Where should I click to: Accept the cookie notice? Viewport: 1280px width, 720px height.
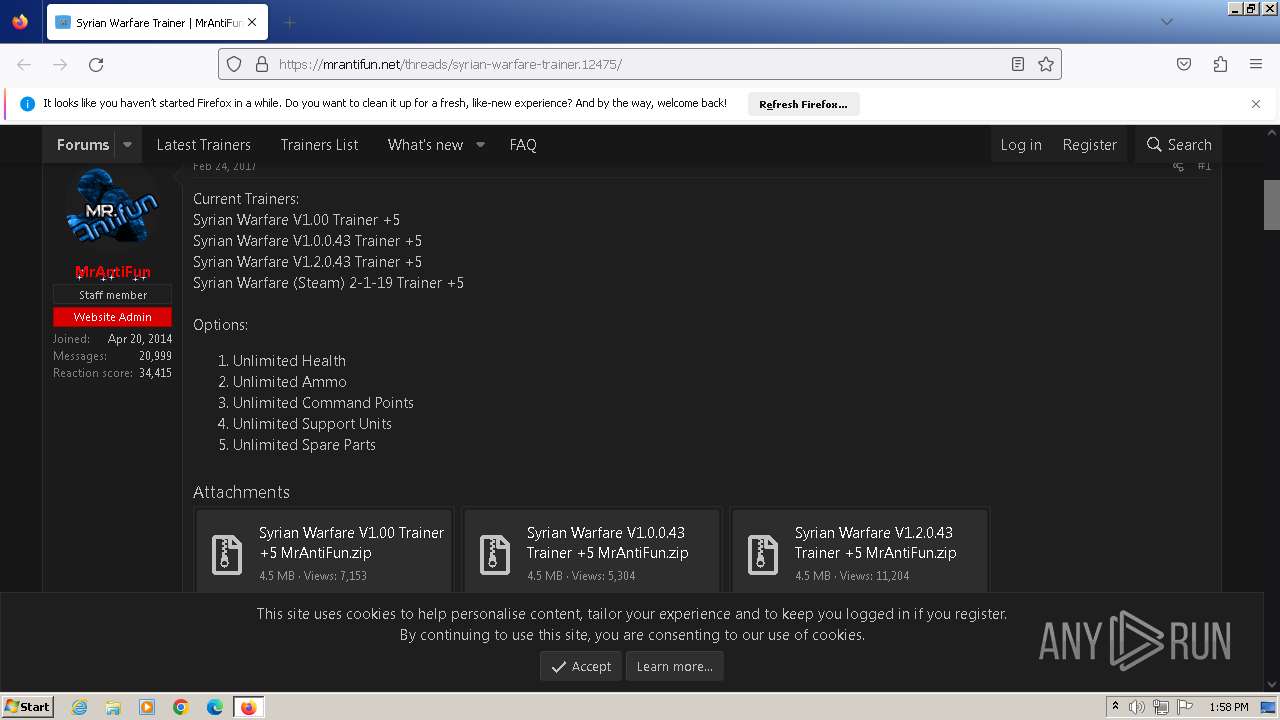tap(581, 666)
